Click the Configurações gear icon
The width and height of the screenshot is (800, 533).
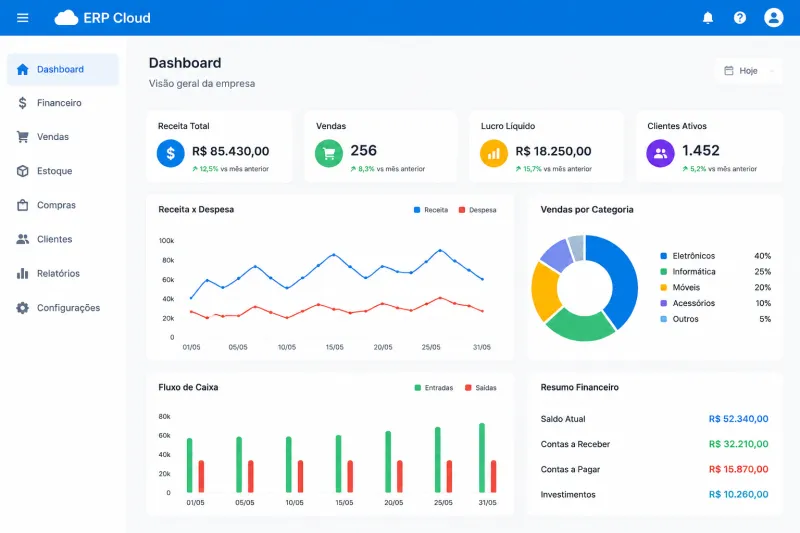(22, 308)
